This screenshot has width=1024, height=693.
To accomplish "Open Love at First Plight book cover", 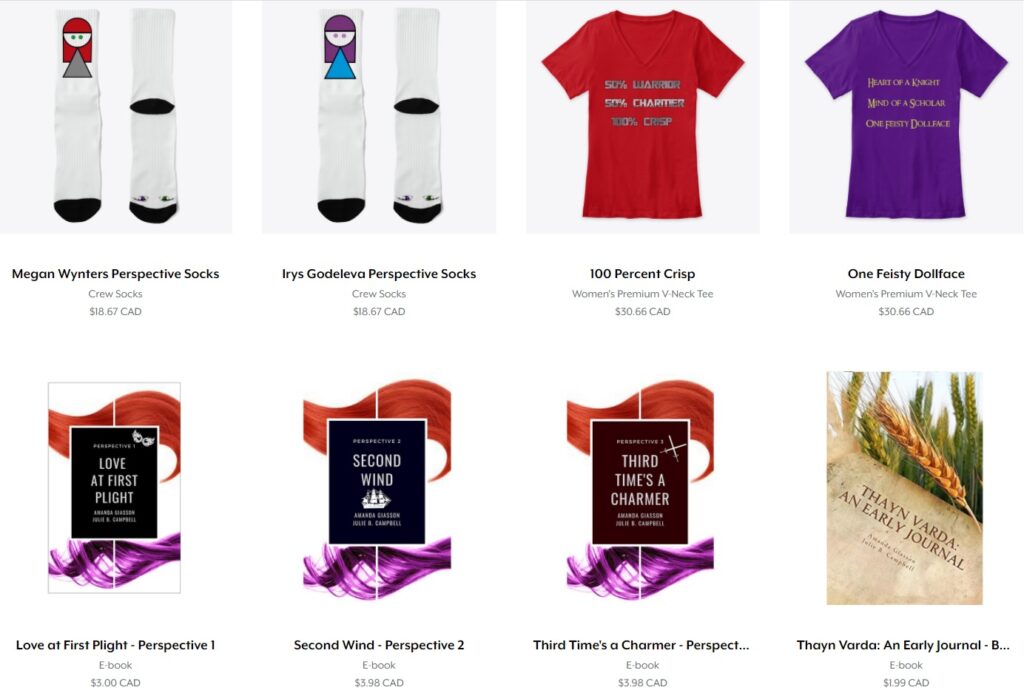I will click(x=114, y=487).
